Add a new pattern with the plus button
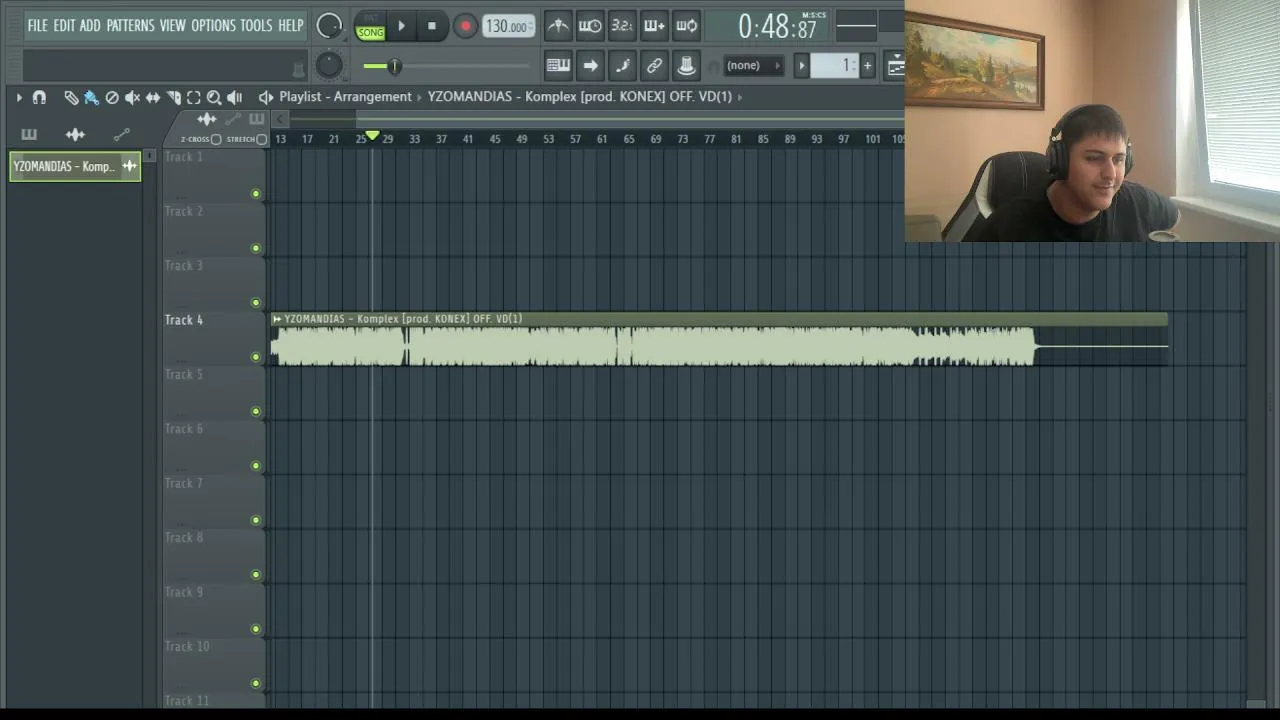 [867, 66]
